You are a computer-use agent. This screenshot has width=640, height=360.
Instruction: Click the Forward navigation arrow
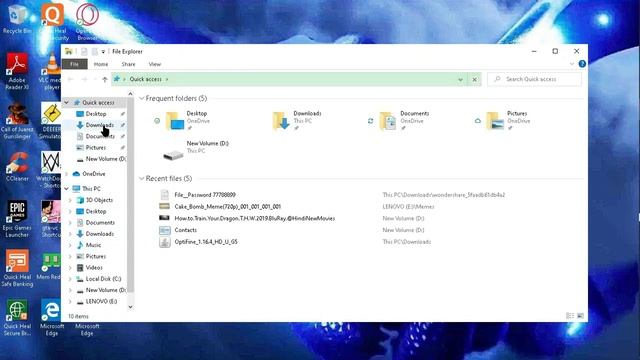point(84,79)
